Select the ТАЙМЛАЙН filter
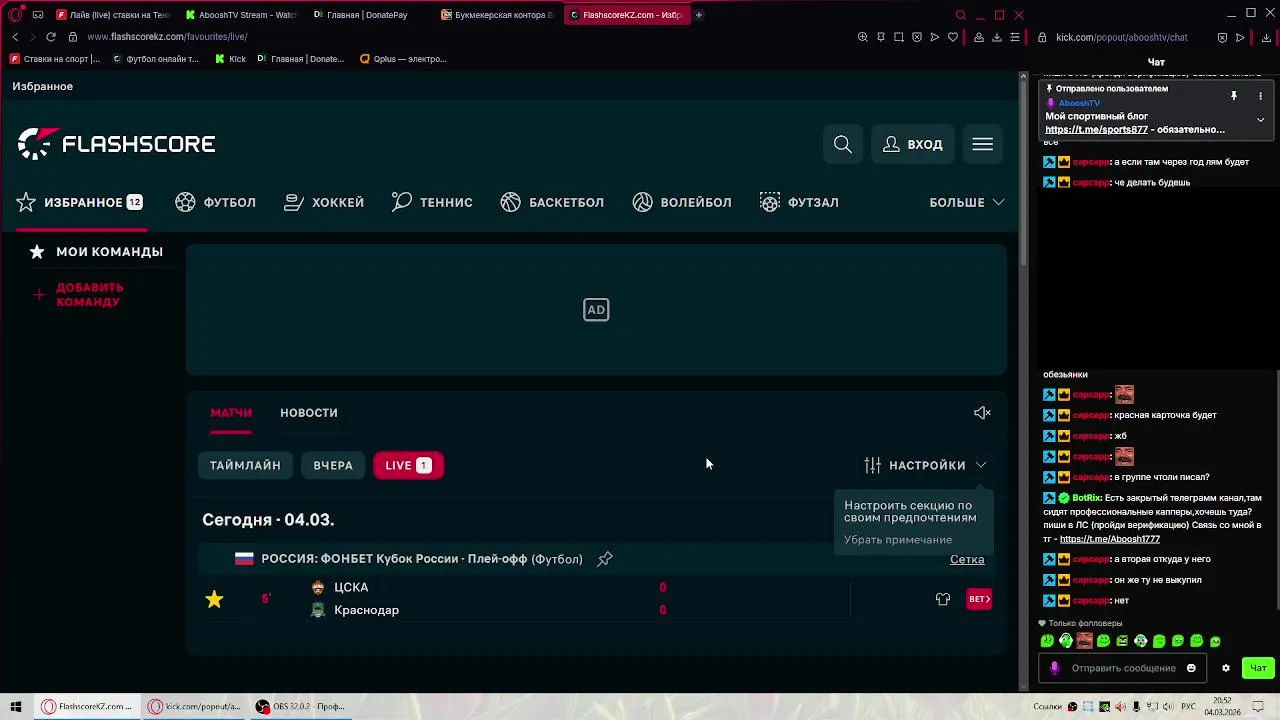 pyautogui.click(x=245, y=465)
